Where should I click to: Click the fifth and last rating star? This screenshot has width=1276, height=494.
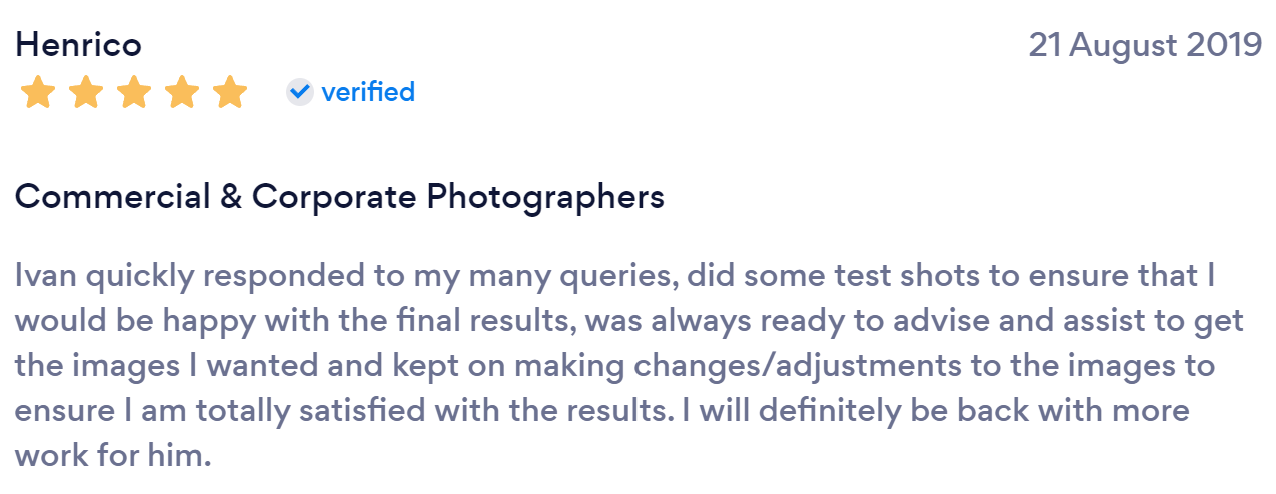(x=230, y=92)
